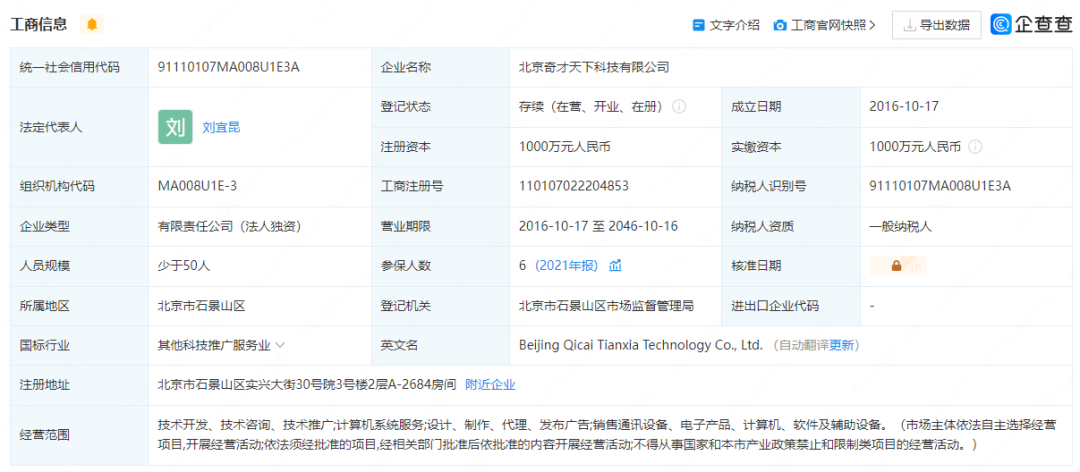This screenshot has height=472, width=1080.
Task: Click the orange bell notification icon
Action: coord(92,25)
